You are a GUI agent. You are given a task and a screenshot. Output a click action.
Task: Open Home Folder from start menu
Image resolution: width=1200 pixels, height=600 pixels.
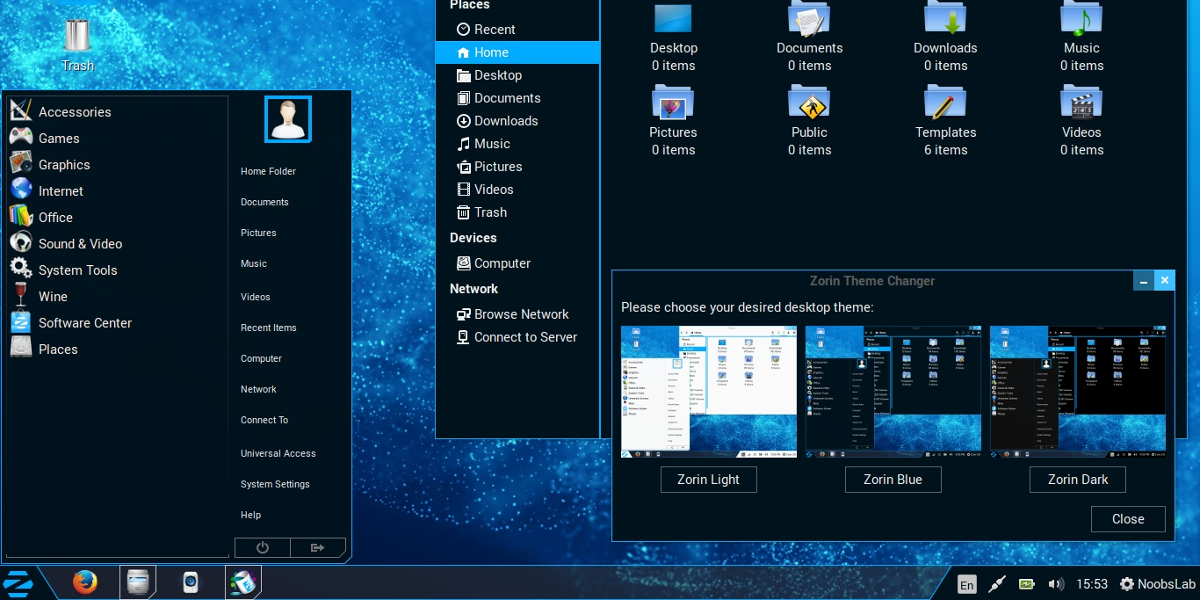point(268,171)
